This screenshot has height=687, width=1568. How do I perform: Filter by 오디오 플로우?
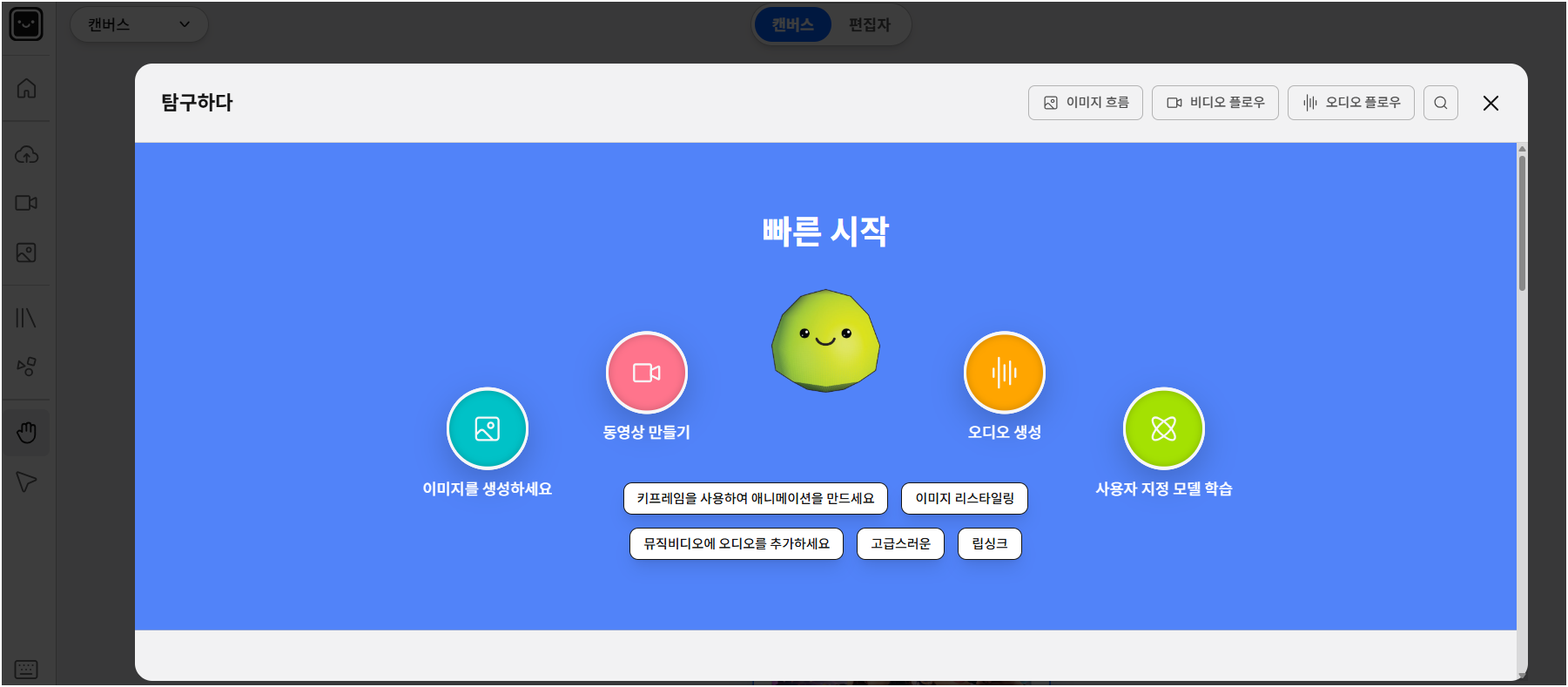point(1351,103)
